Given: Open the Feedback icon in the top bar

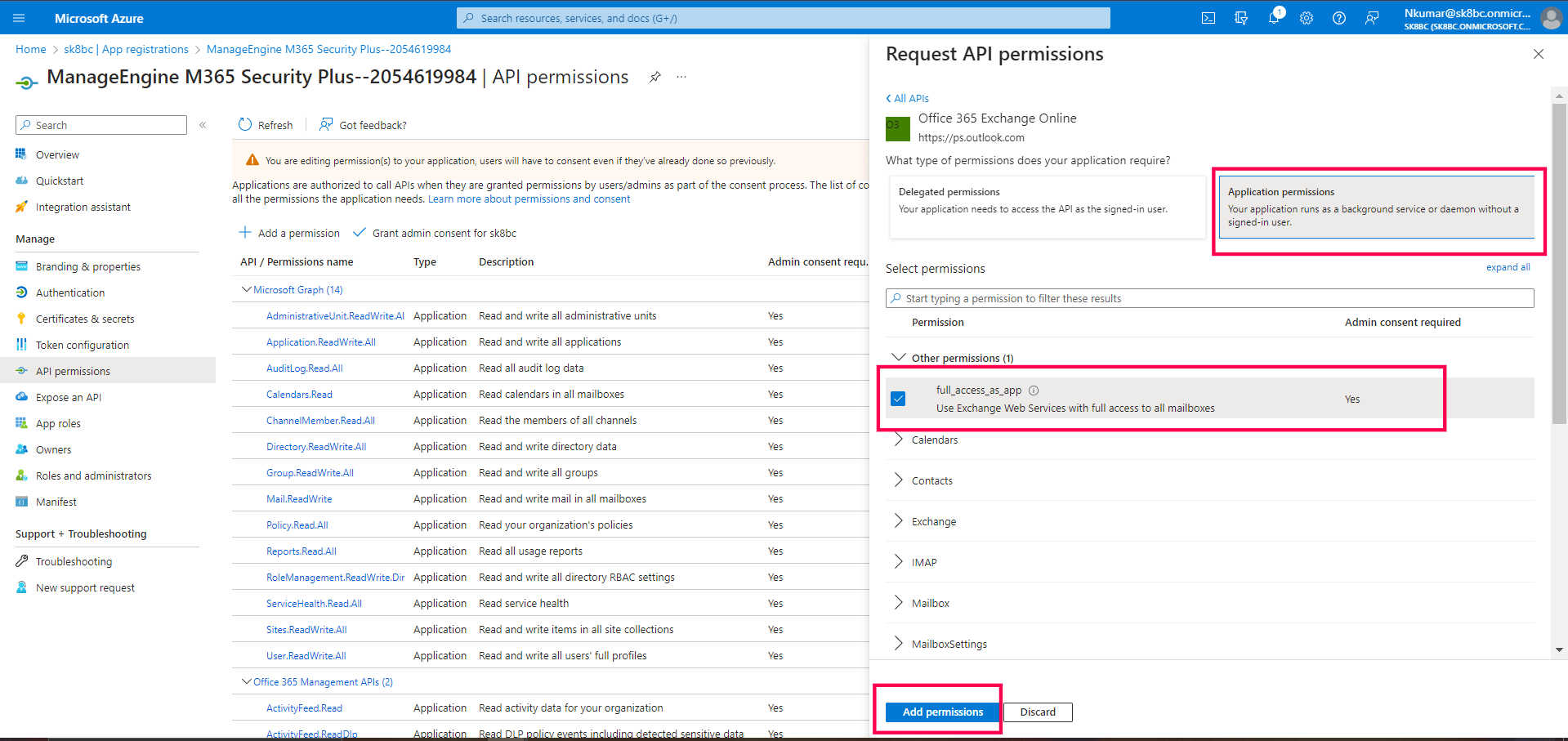Looking at the screenshot, I should (x=1372, y=18).
